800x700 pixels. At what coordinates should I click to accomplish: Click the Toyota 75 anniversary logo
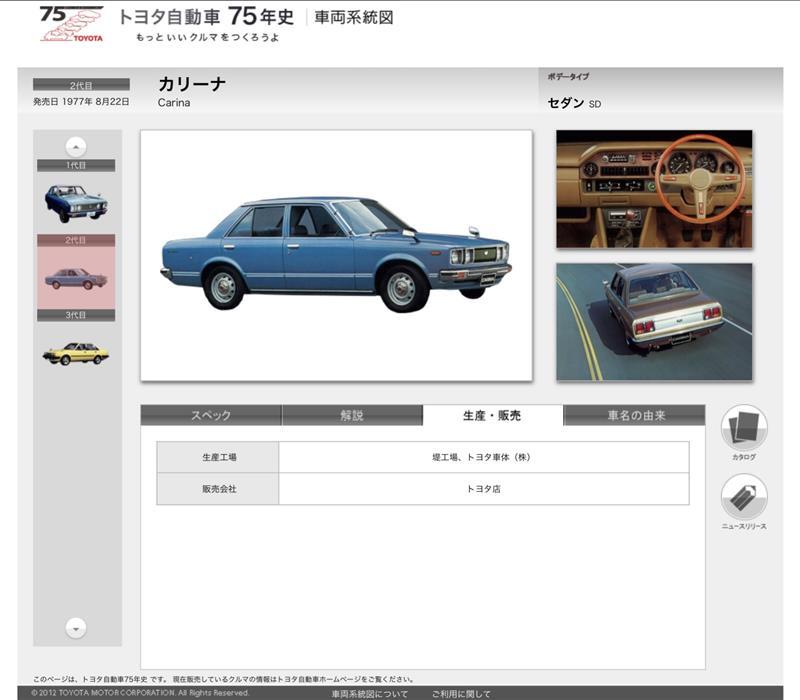(x=72, y=23)
